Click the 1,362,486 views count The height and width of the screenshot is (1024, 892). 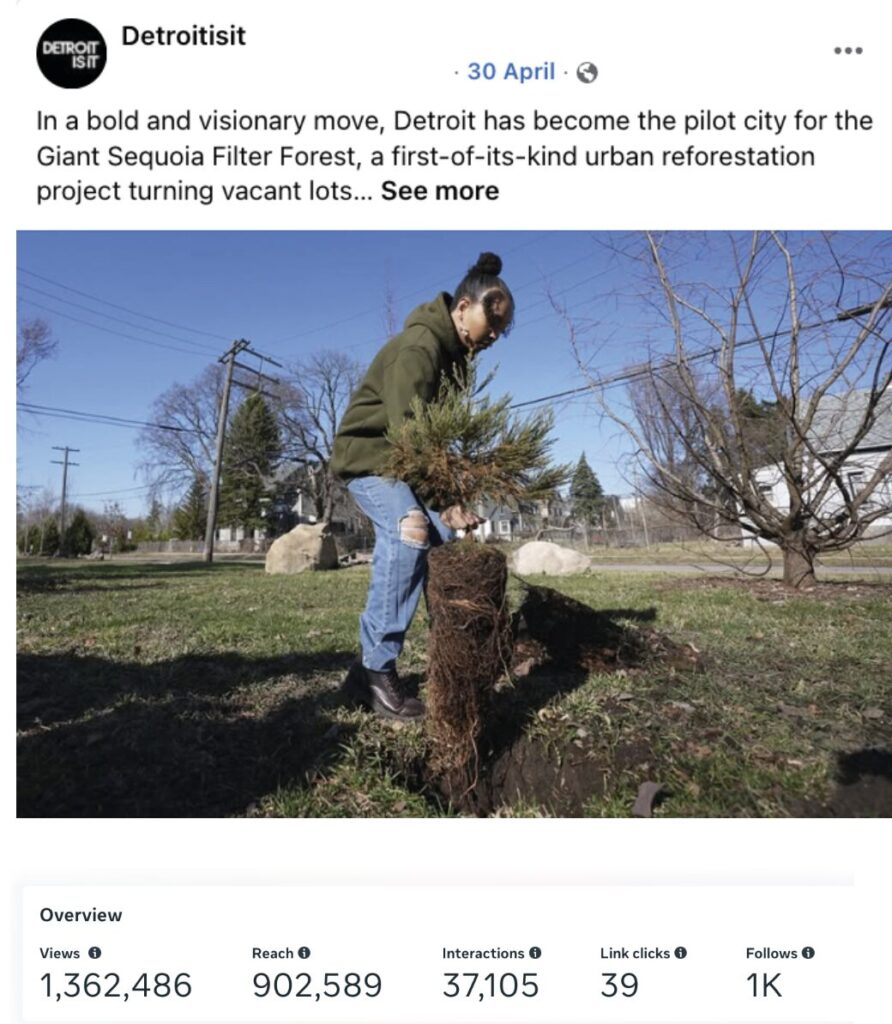point(115,986)
